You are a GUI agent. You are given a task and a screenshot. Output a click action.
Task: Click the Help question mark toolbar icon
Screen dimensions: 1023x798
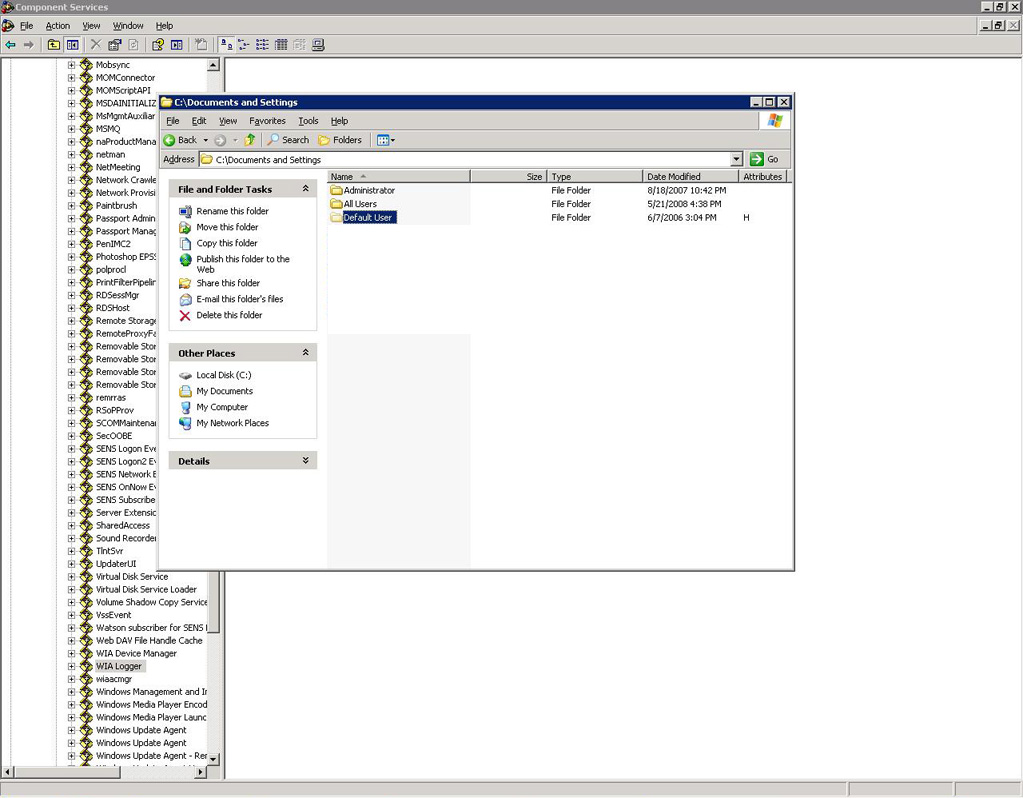tap(157, 45)
